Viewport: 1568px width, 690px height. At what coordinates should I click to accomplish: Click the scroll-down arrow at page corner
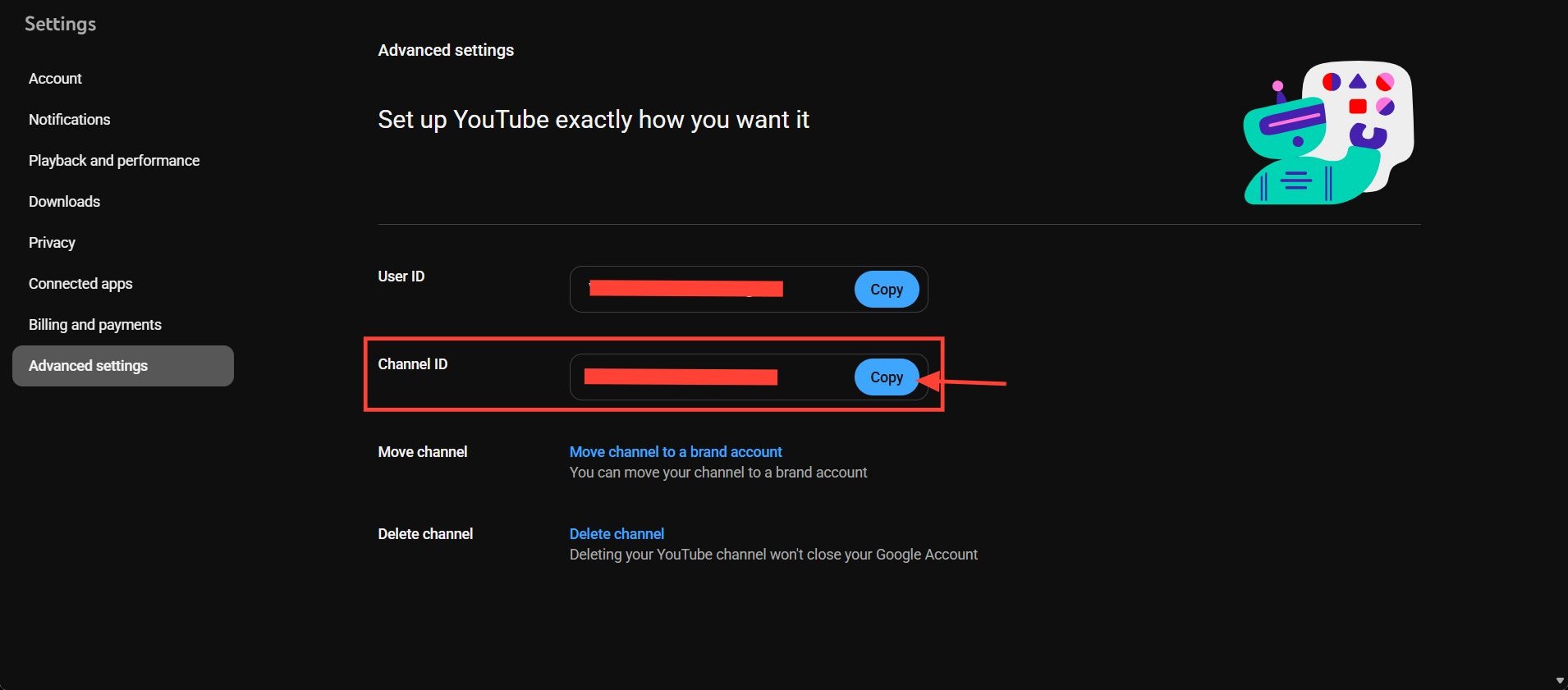(1560, 681)
